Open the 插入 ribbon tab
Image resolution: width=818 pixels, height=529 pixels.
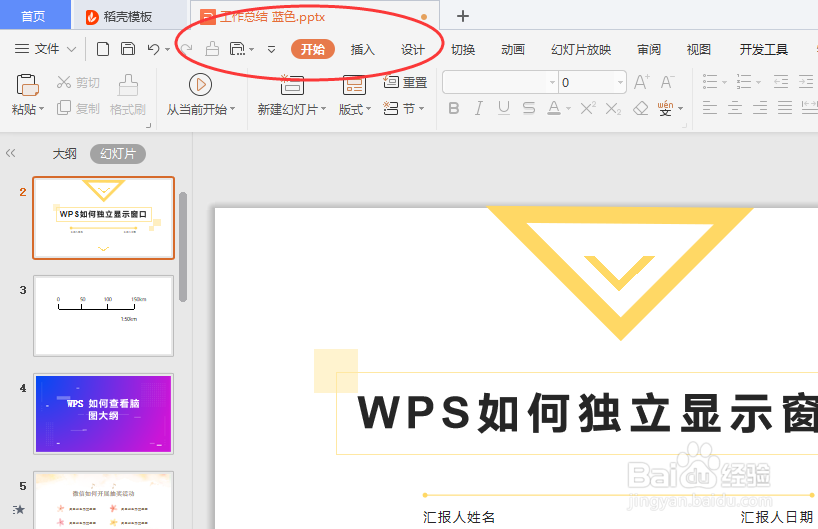[363, 50]
